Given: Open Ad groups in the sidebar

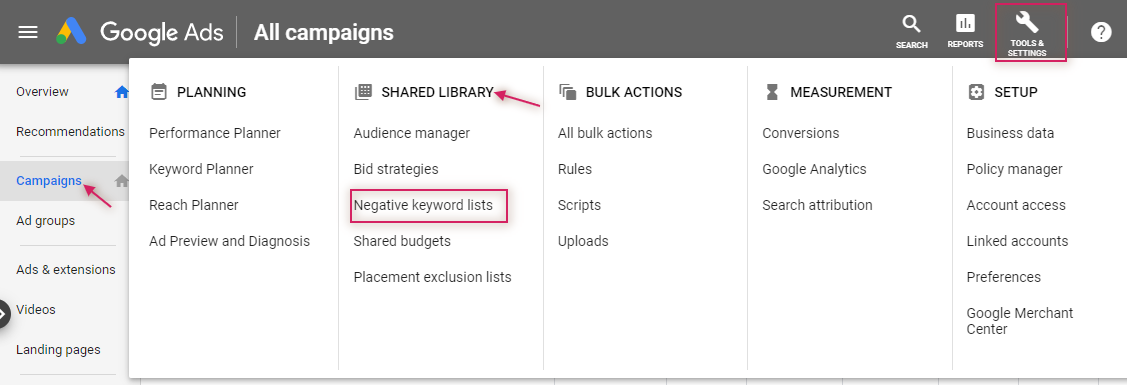Looking at the screenshot, I should (45, 221).
